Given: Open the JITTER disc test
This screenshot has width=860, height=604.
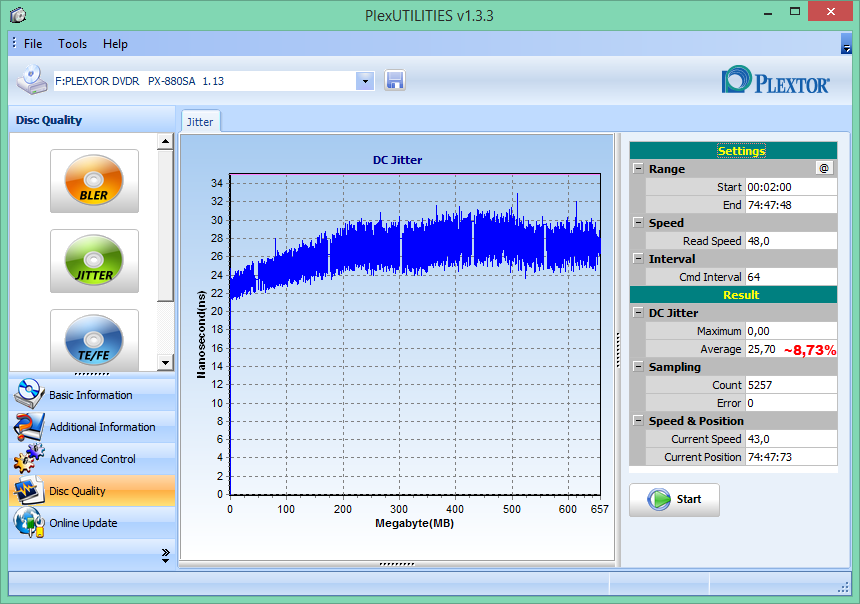Looking at the screenshot, I should [x=94, y=261].
